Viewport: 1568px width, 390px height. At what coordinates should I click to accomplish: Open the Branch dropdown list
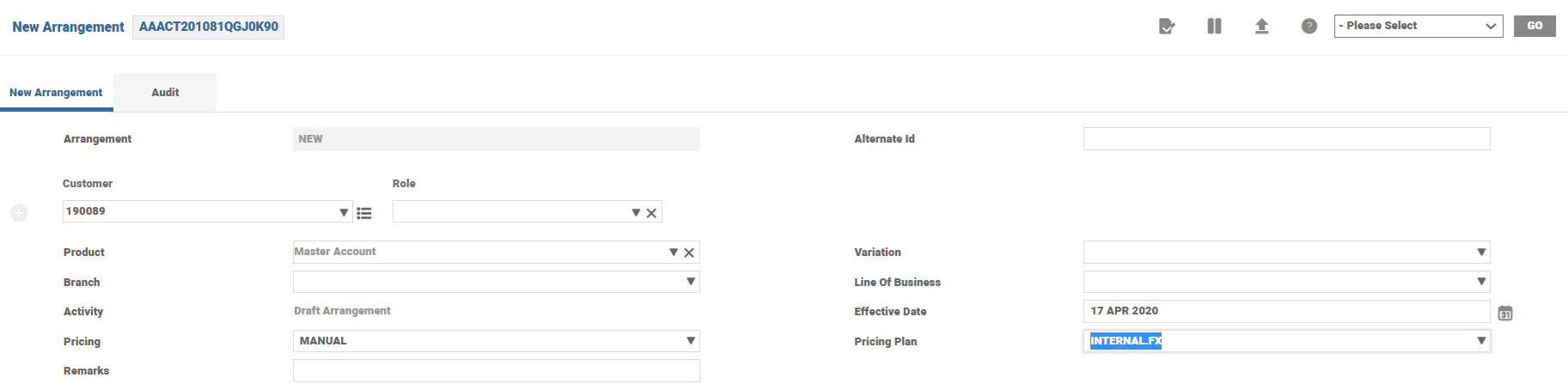(690, 282)
